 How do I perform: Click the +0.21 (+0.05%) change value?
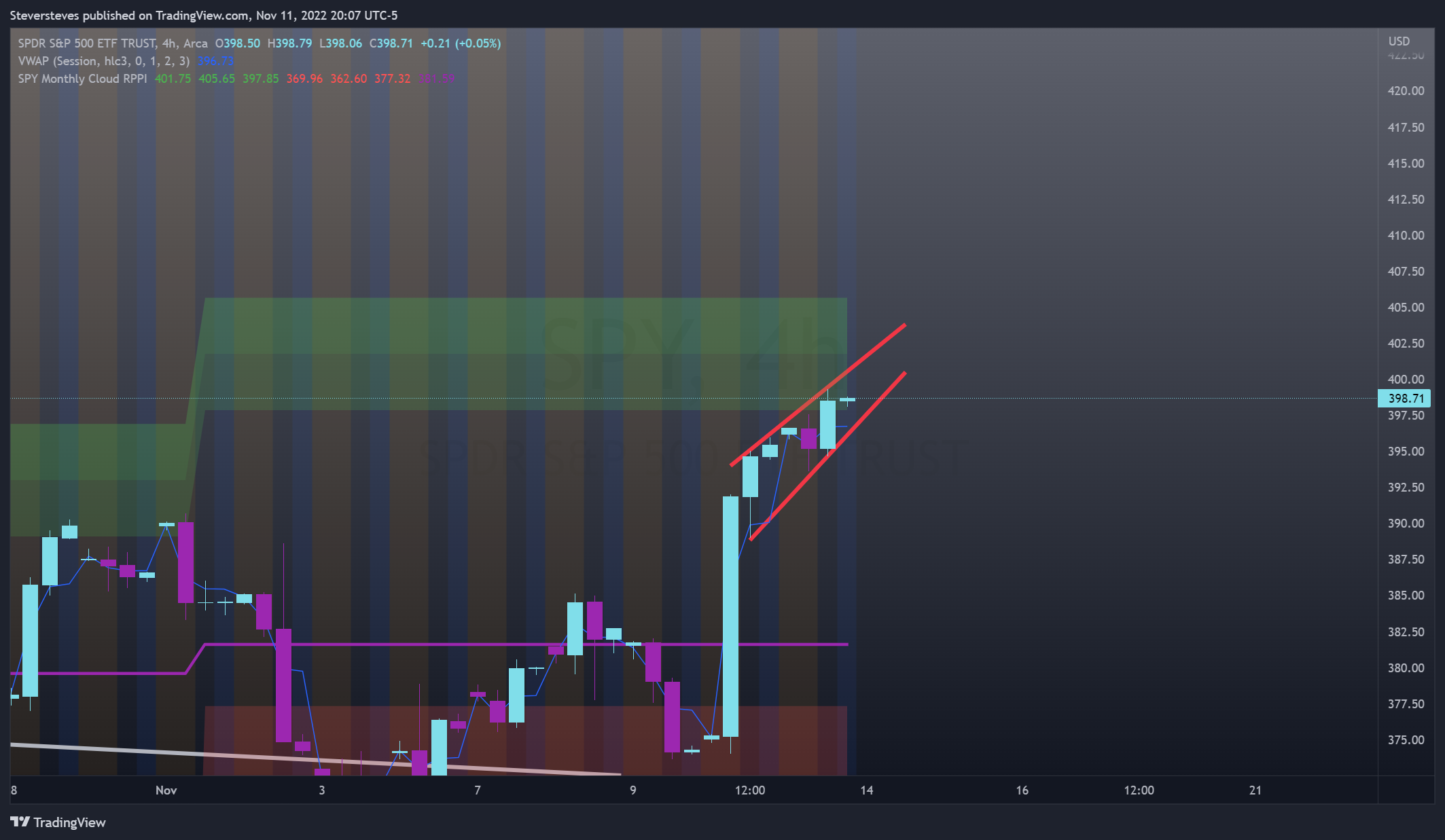pos(461,43)
